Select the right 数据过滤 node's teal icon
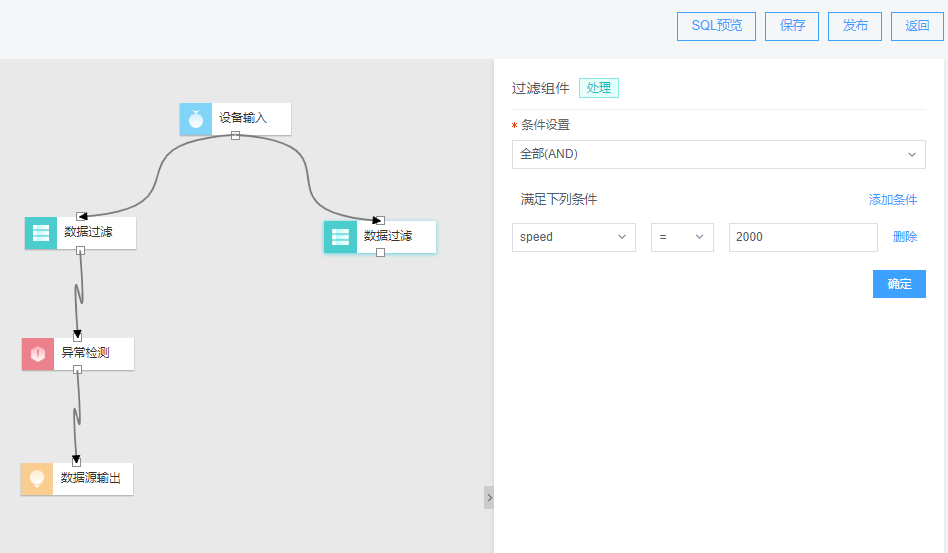Viewport: 948px width, 553px height. coord(340,237)
